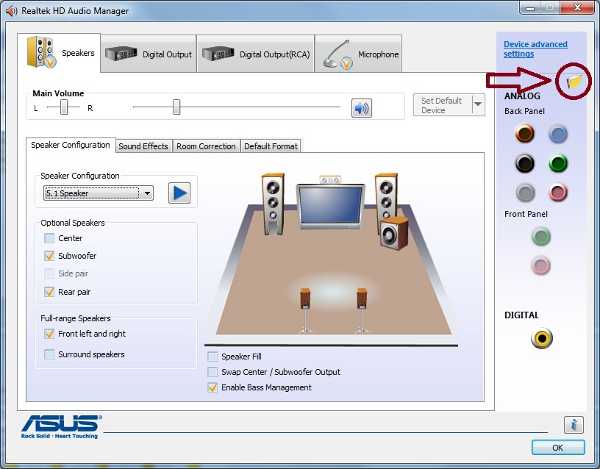Click the pink front panel jack
The height and width of the screenshot is (469, 600).
(541, 265)
